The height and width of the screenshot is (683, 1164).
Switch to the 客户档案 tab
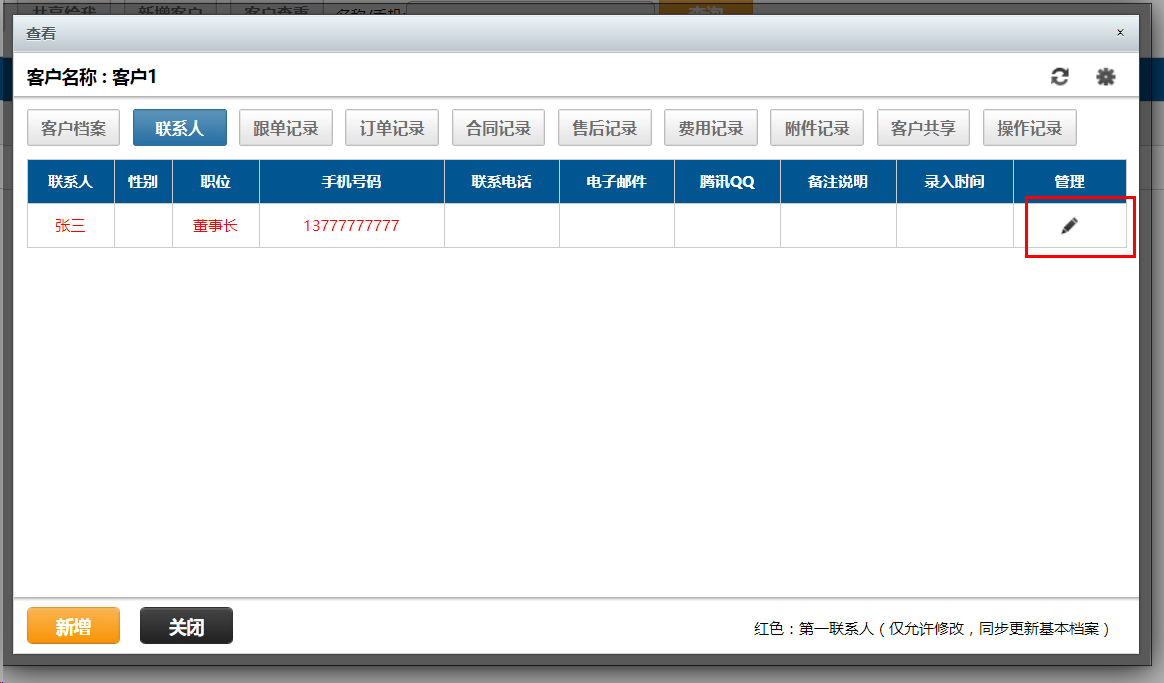coord(73,128)
